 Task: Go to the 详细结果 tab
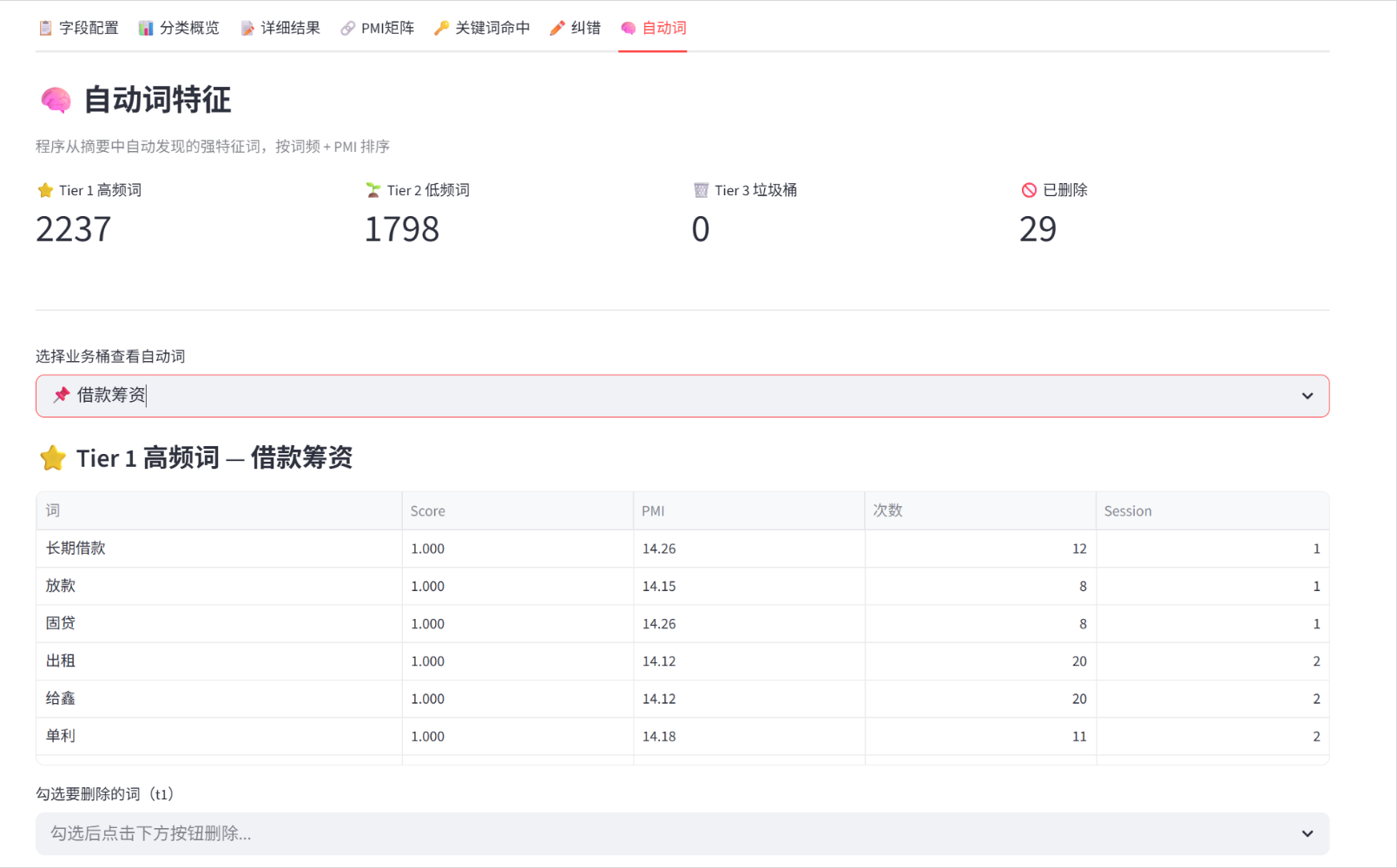point(280,28)
